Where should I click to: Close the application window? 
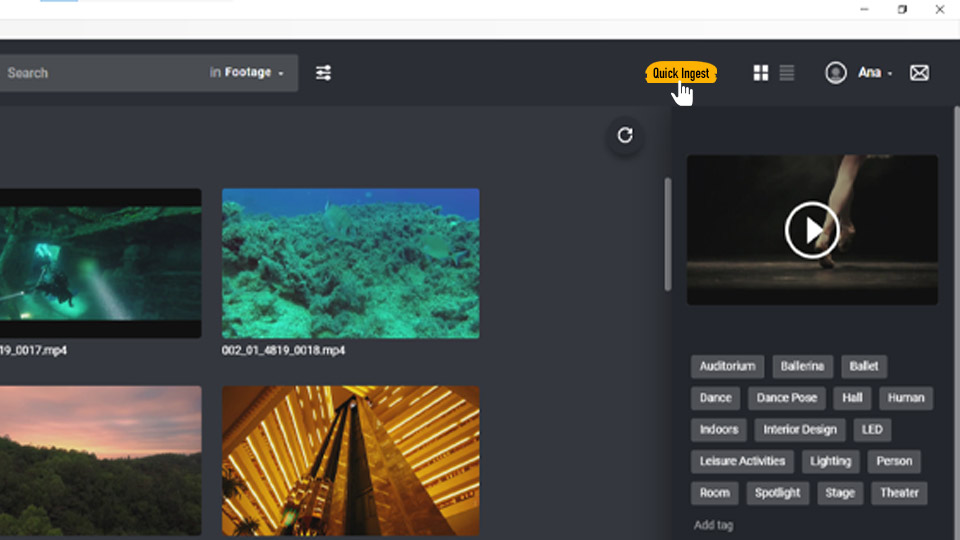[940, 9]
